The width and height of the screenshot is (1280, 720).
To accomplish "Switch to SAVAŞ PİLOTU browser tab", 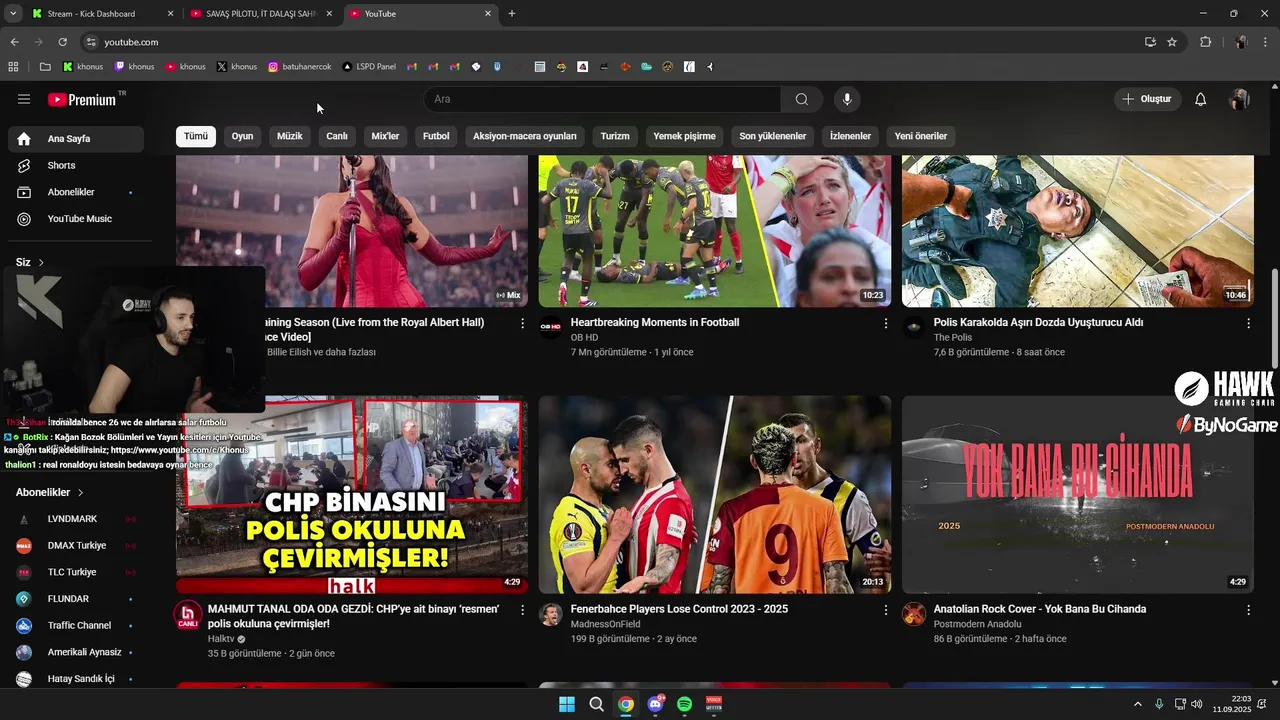I will tap(262, 14).
